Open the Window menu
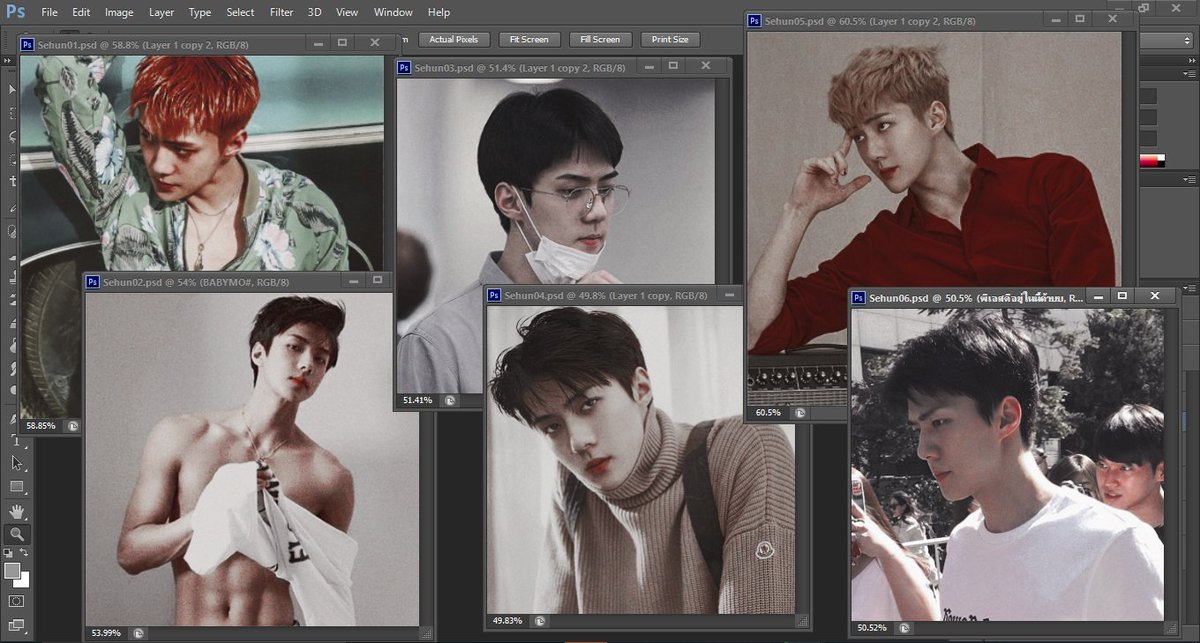Screen dimensions: 1200x643 tap(393, 13)
